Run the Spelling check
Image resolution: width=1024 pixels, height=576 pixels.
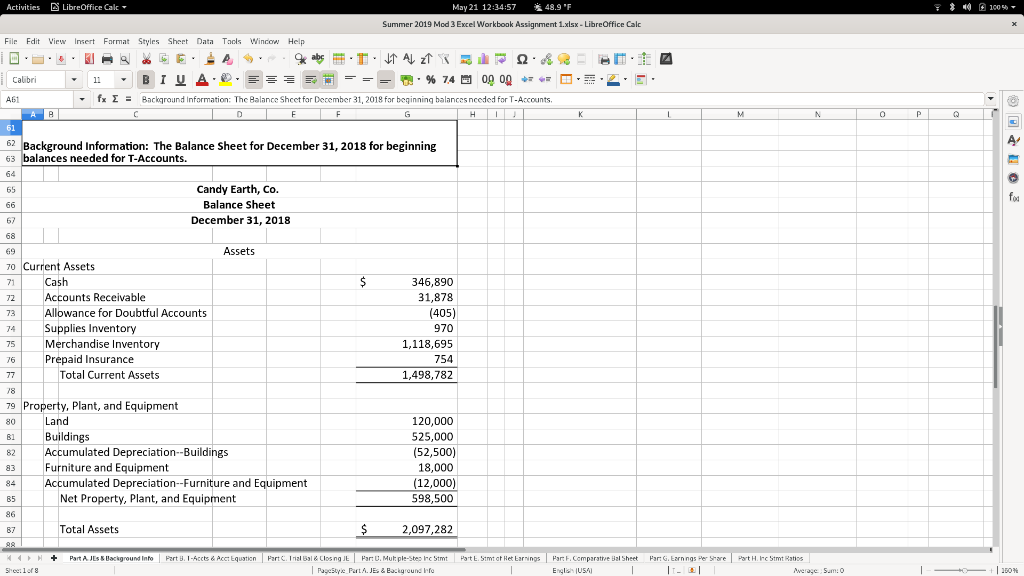pos(318,59)
